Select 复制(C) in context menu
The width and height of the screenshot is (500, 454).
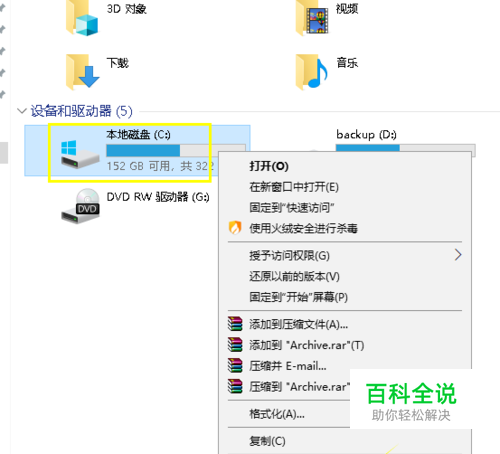267,441
